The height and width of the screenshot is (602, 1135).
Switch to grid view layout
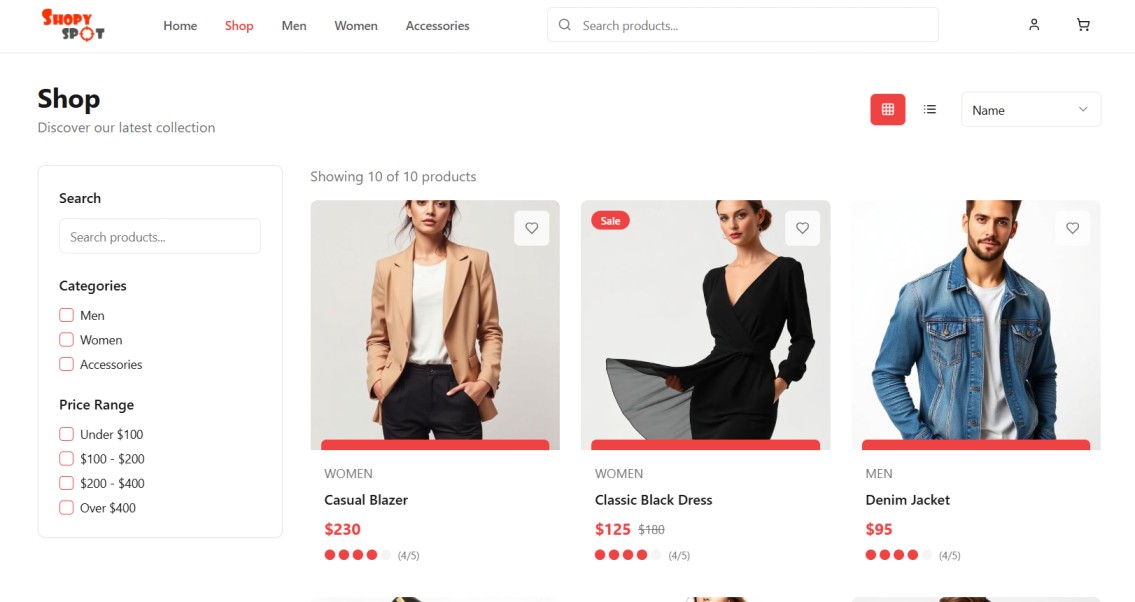[x=887, y=109]
